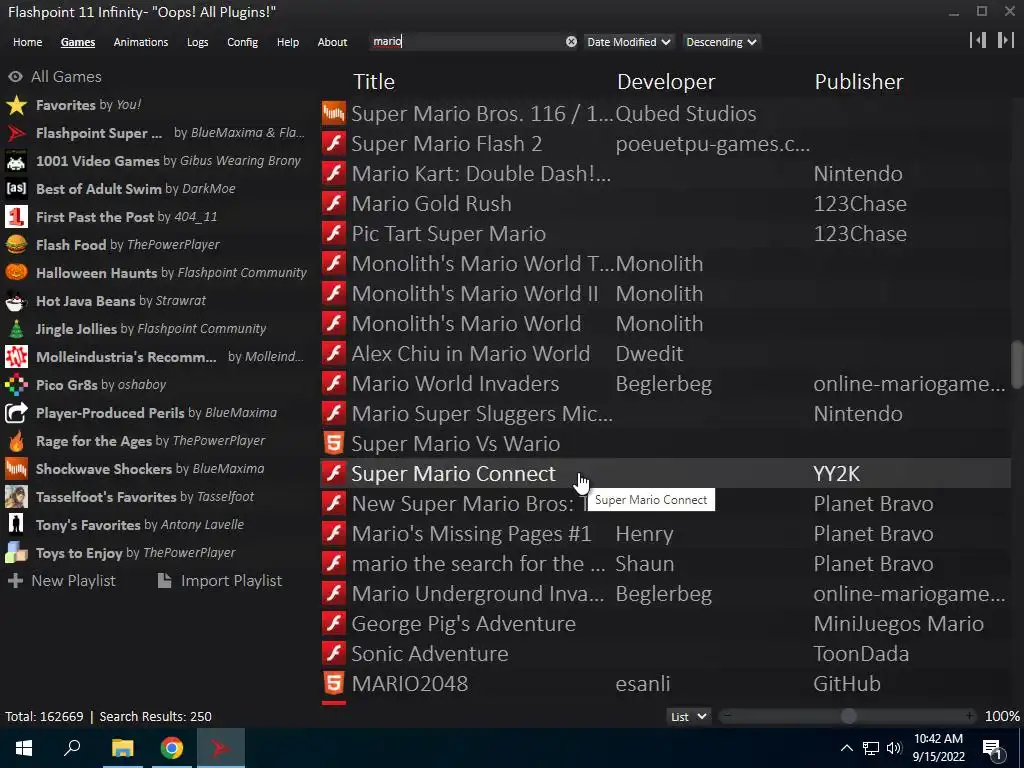Clear the mario search text

pyautogui.click(x=571, y=42)
